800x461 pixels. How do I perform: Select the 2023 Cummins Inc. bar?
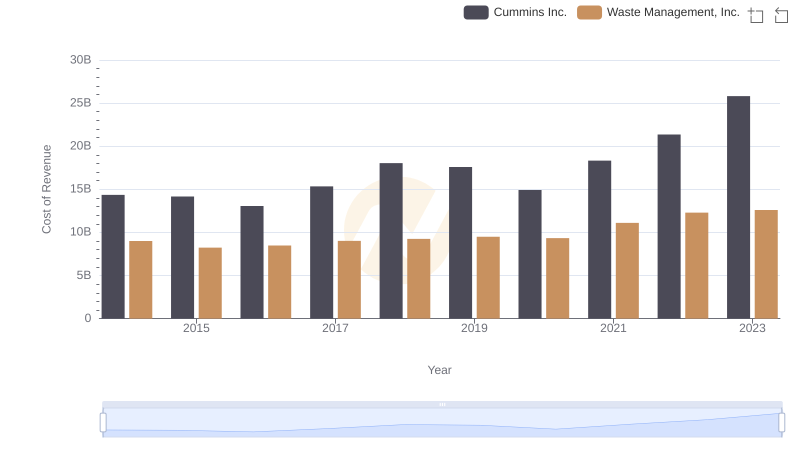click(738, 207)
